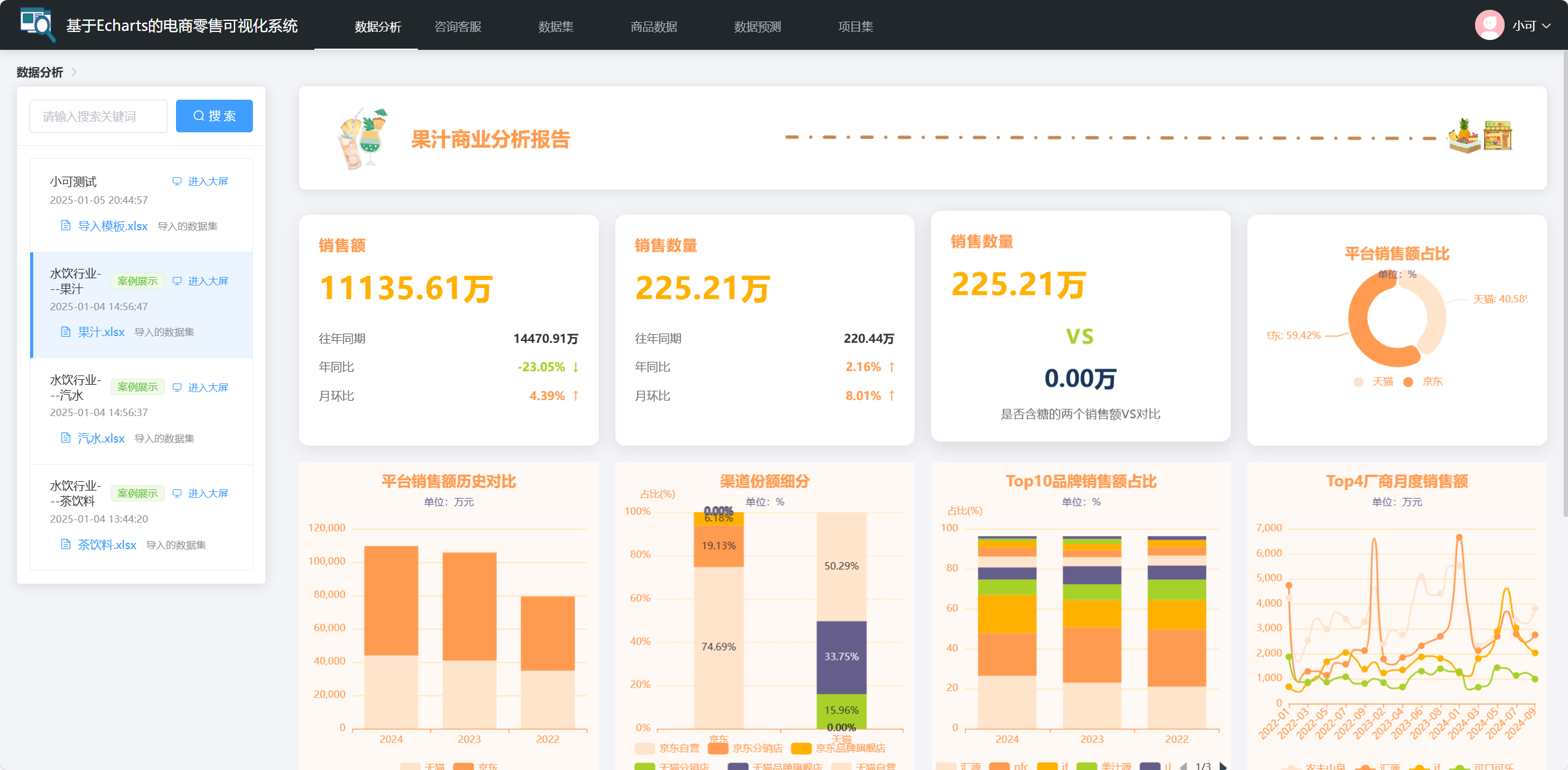Viewport: 1568px width, 770px height.
Task: Click the file icon beside 导入模板.xlsx
Action: (x=66, y=225)
